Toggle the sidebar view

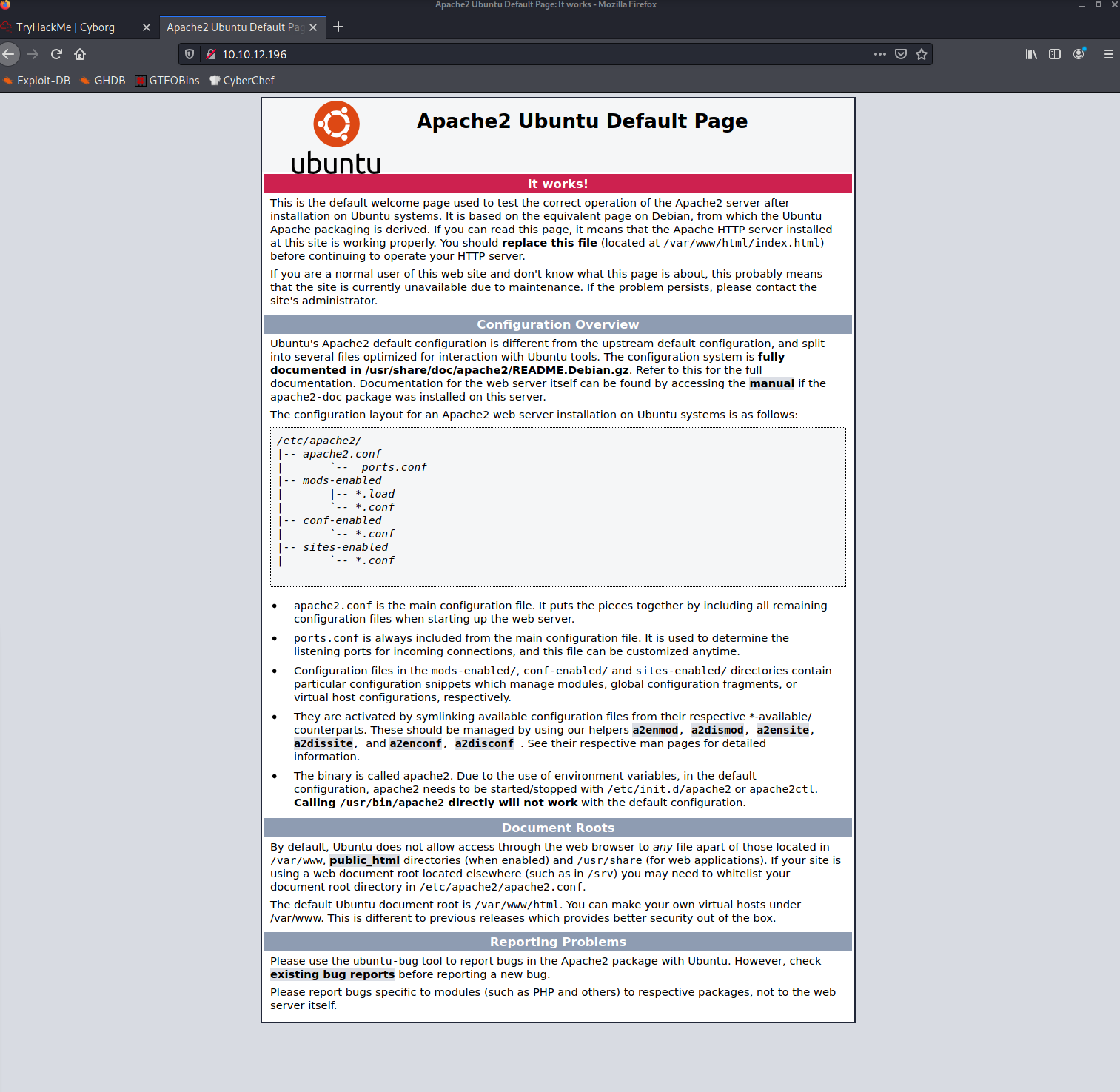coord(1055,54)
